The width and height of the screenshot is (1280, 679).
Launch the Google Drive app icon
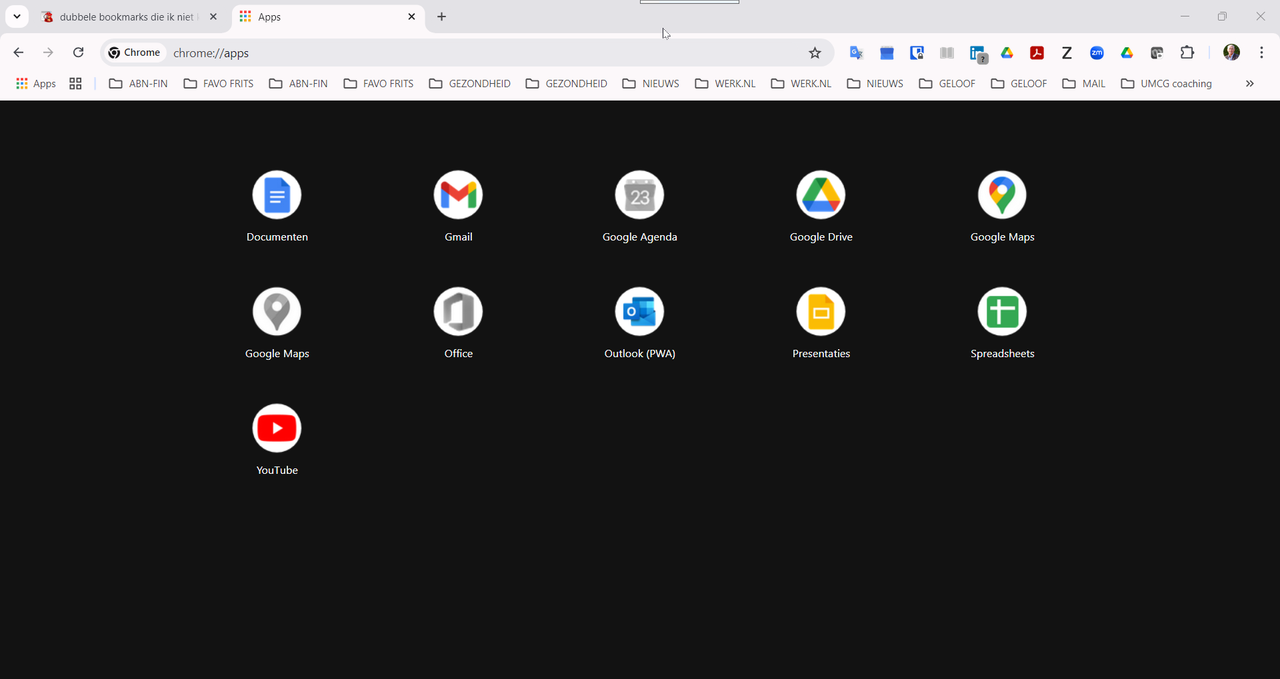click(x=821, y=195)
